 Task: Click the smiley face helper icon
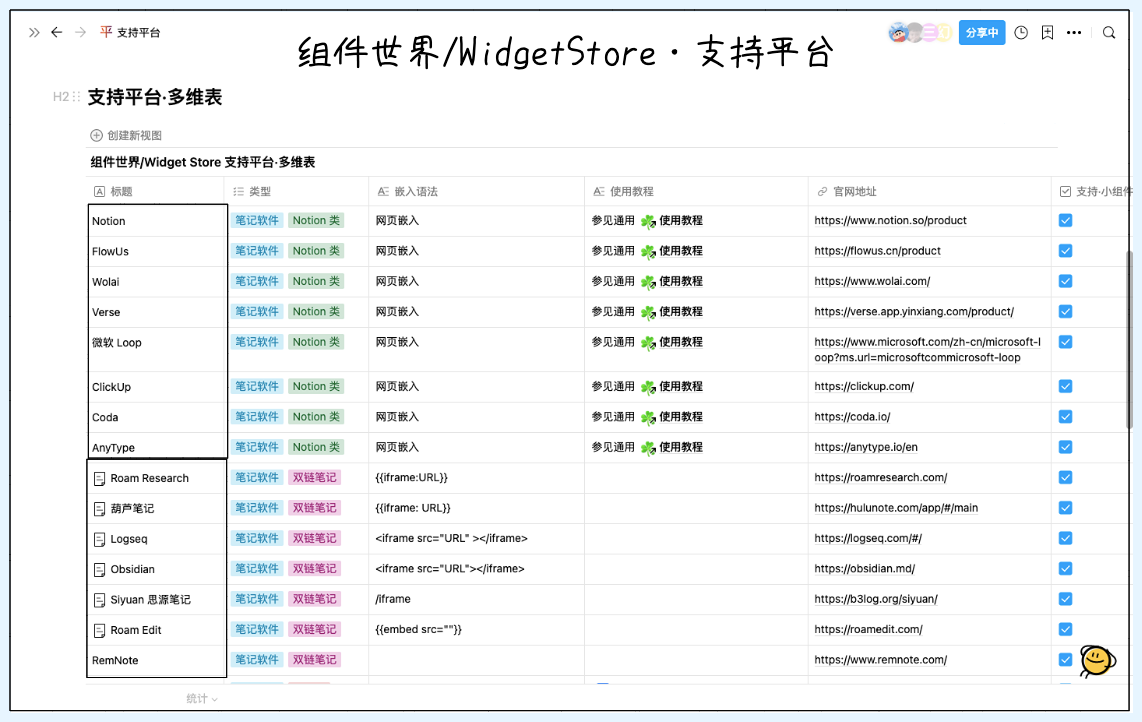click(1097, 660)
